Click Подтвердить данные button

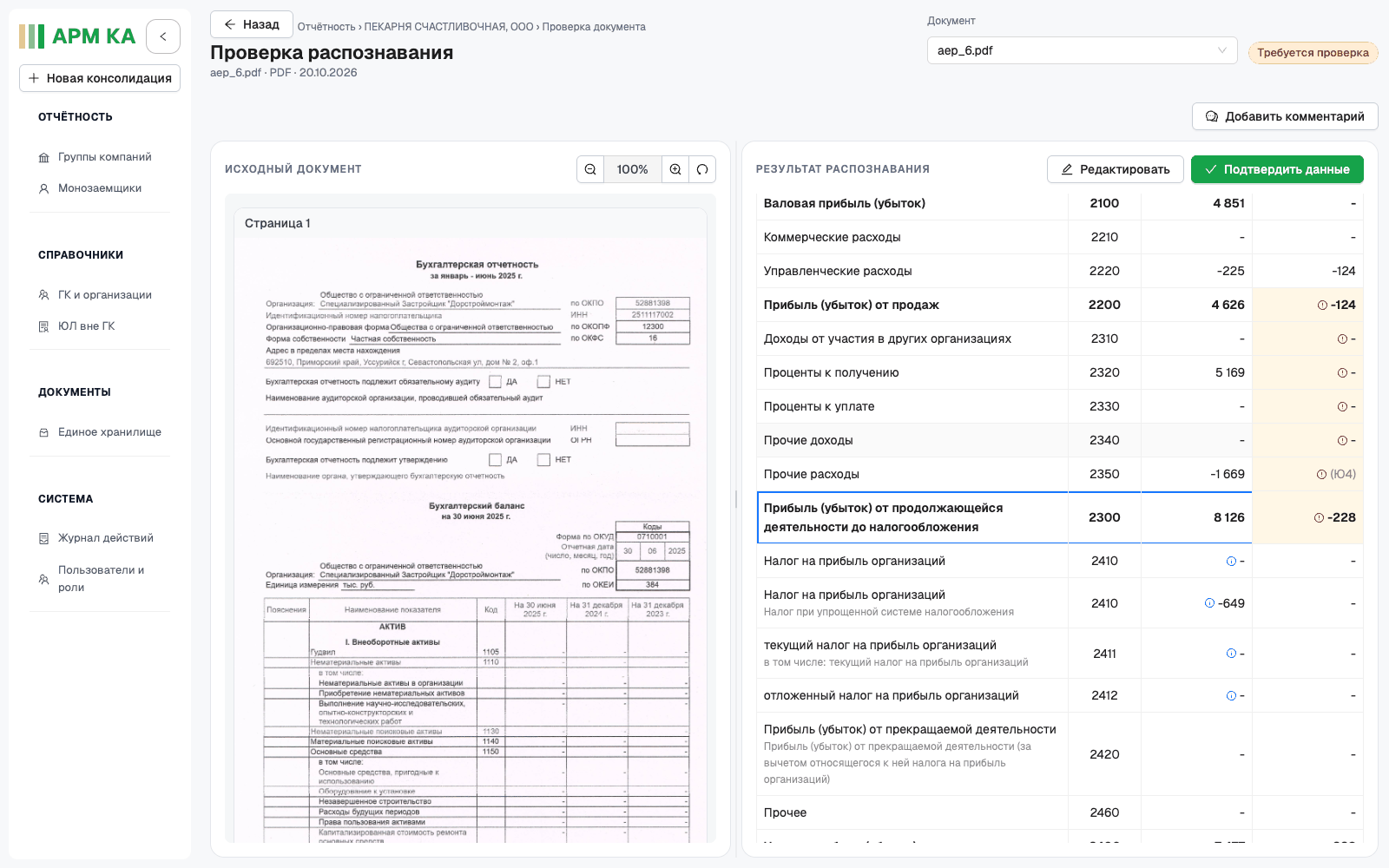tap(1277, 169)
